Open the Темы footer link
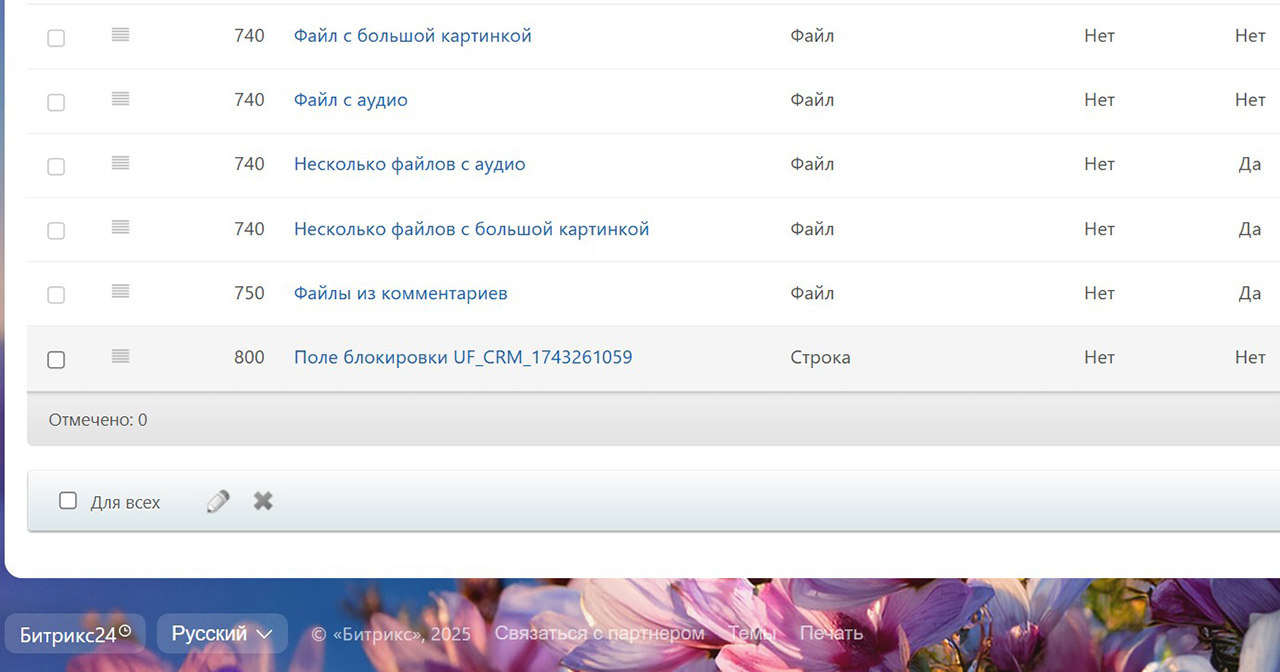Image resolution: width=1280 pixels, height=672 pixels. (x=752, y=633)
